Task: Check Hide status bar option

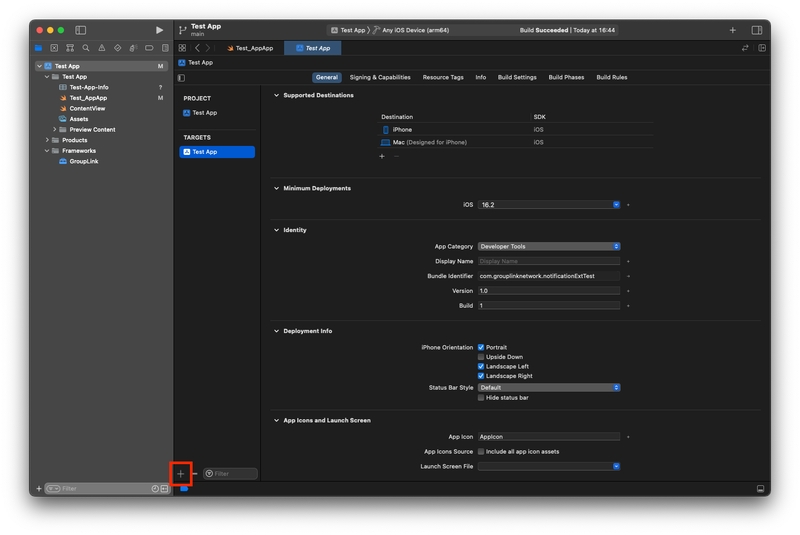Action: coord(481,398)
